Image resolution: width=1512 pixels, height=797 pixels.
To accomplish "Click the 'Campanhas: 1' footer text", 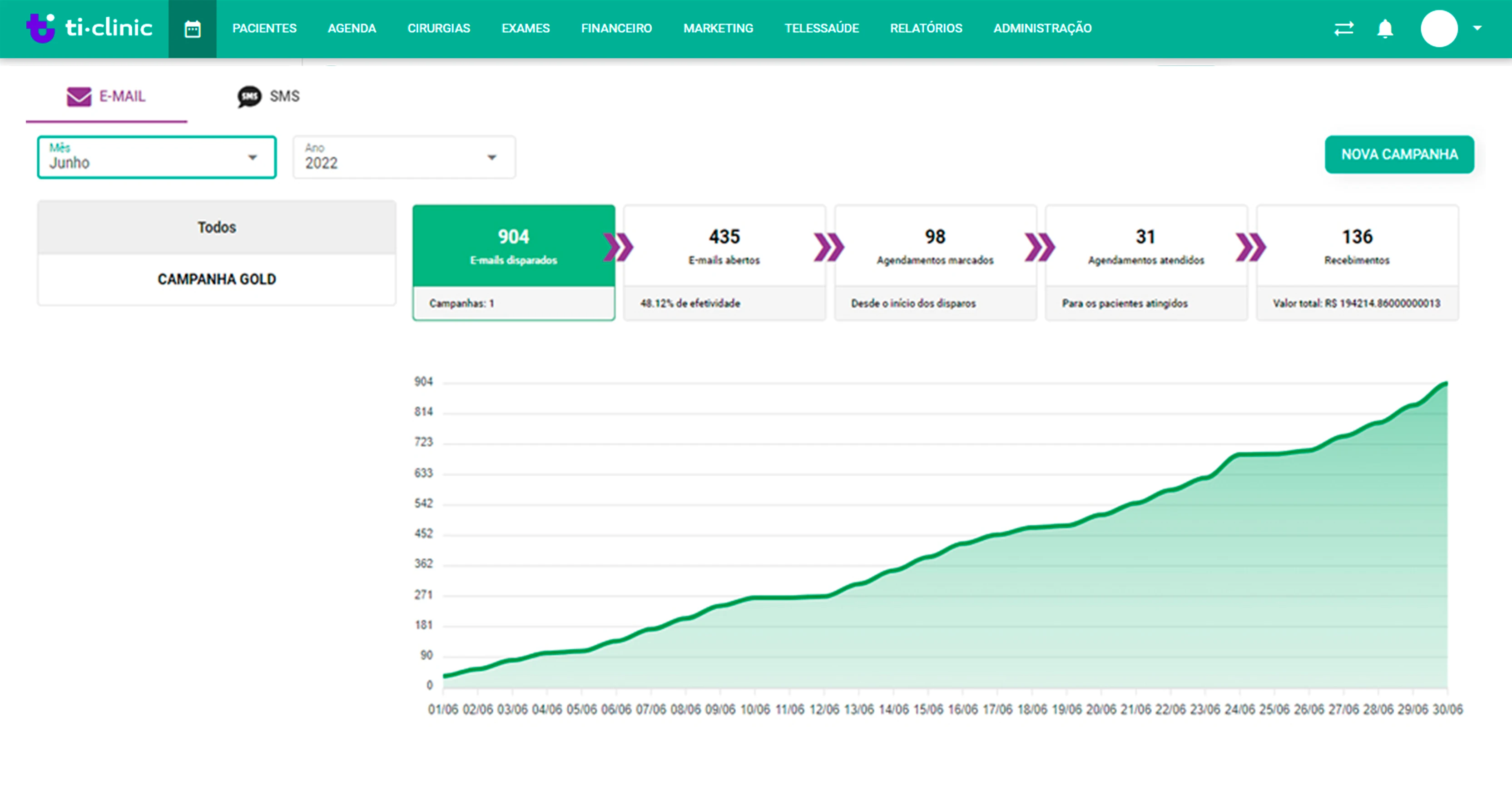I will (461, 303).
